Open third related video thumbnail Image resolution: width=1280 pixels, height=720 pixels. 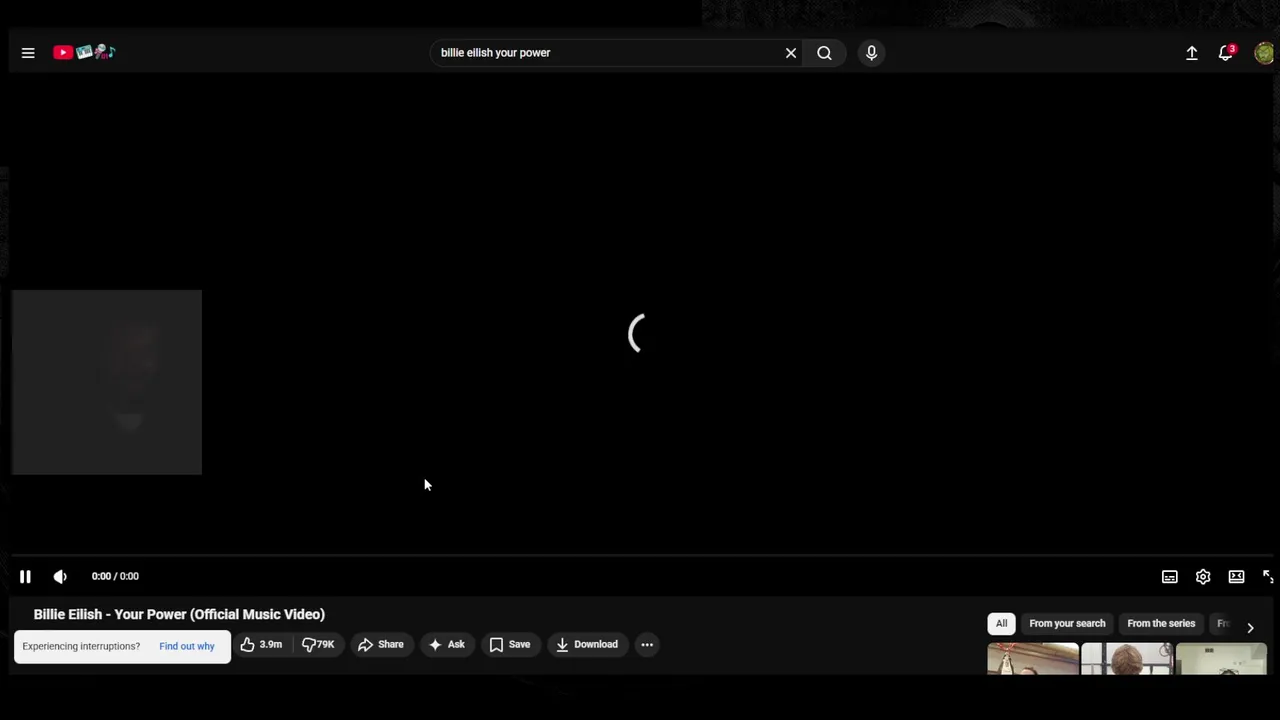[1221, 659]
